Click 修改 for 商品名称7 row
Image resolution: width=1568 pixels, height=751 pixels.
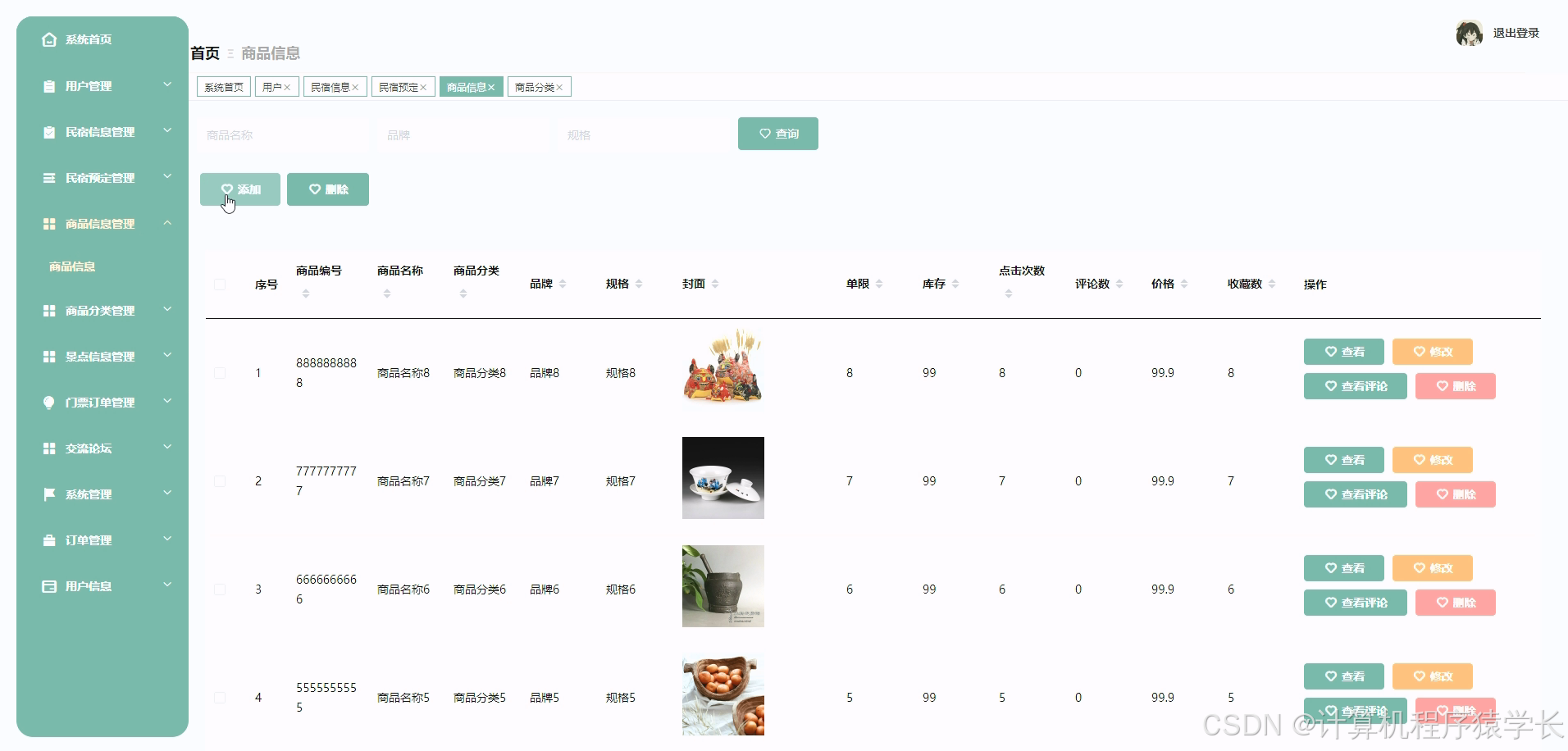(1433, 460)
